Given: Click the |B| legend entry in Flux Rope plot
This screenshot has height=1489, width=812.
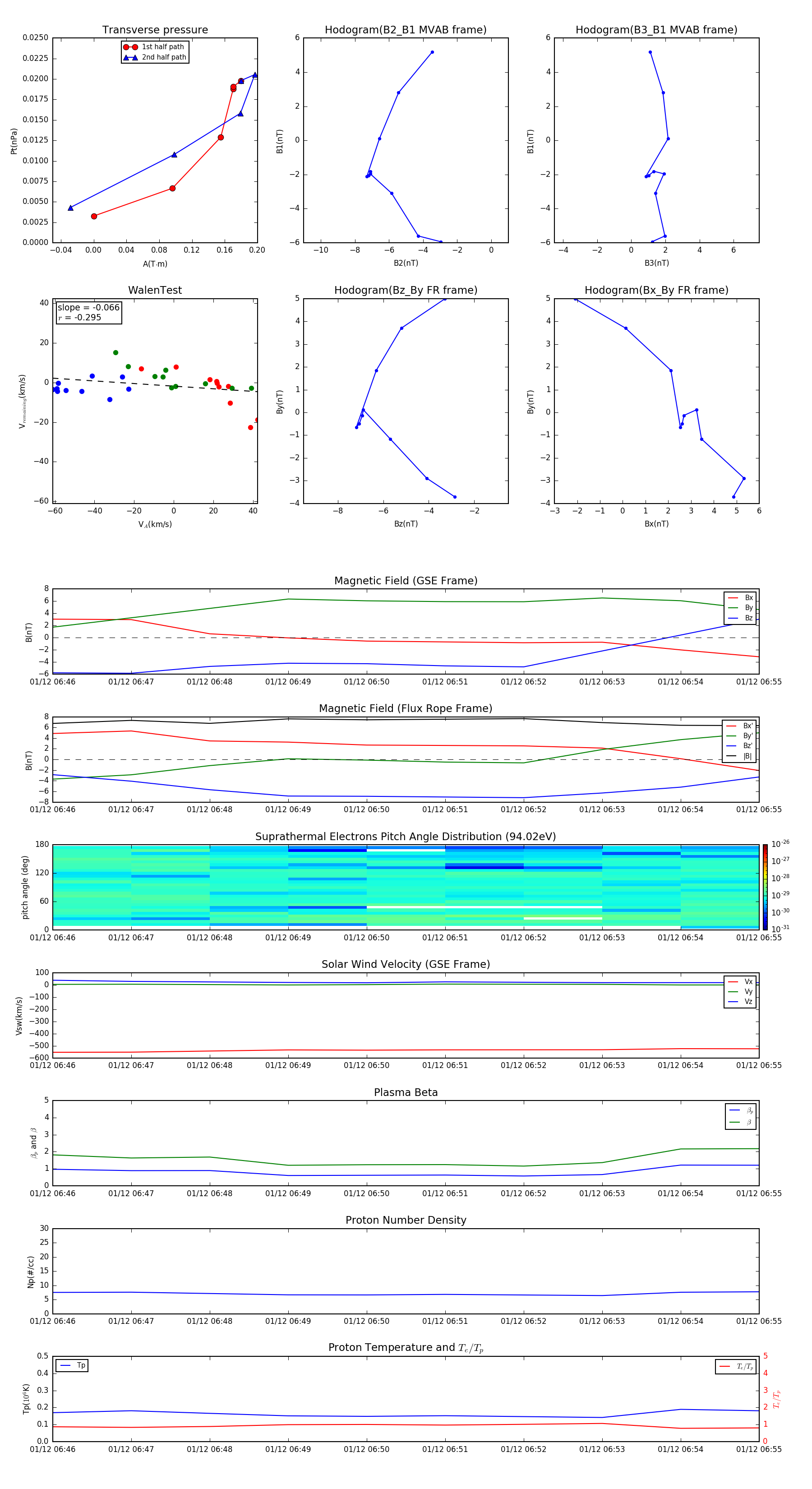Looking at the screenshot, I should point(740,756).
